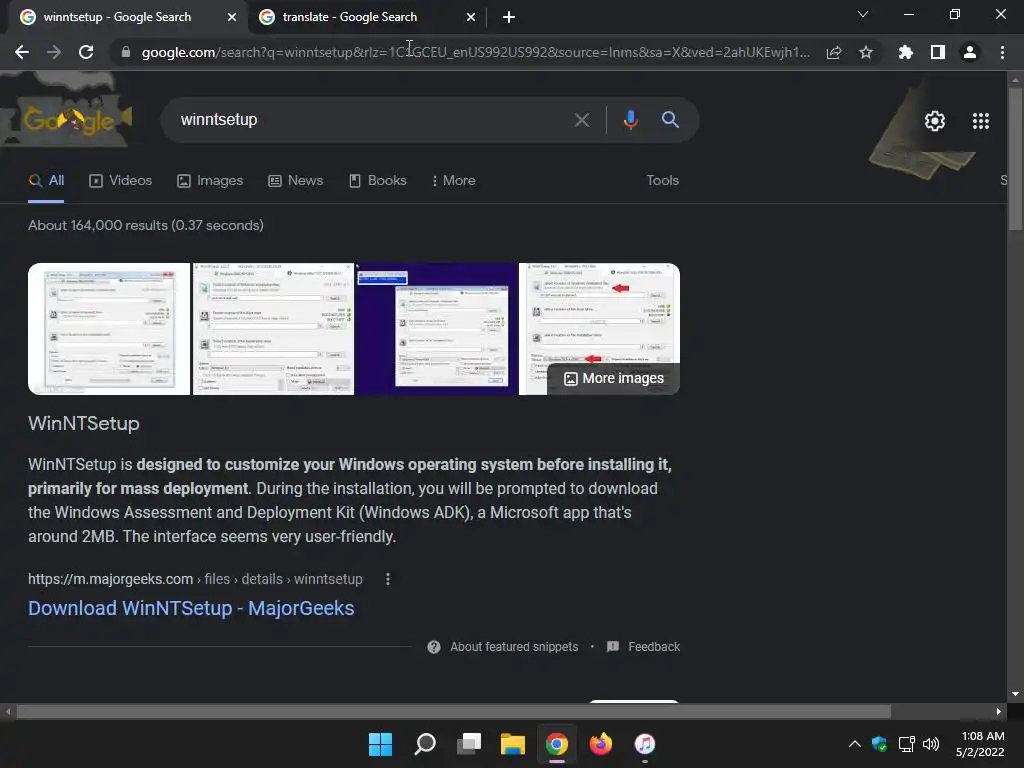Switch to Images results
Viewport: 1024px width, 768px height.
point(210,181)
